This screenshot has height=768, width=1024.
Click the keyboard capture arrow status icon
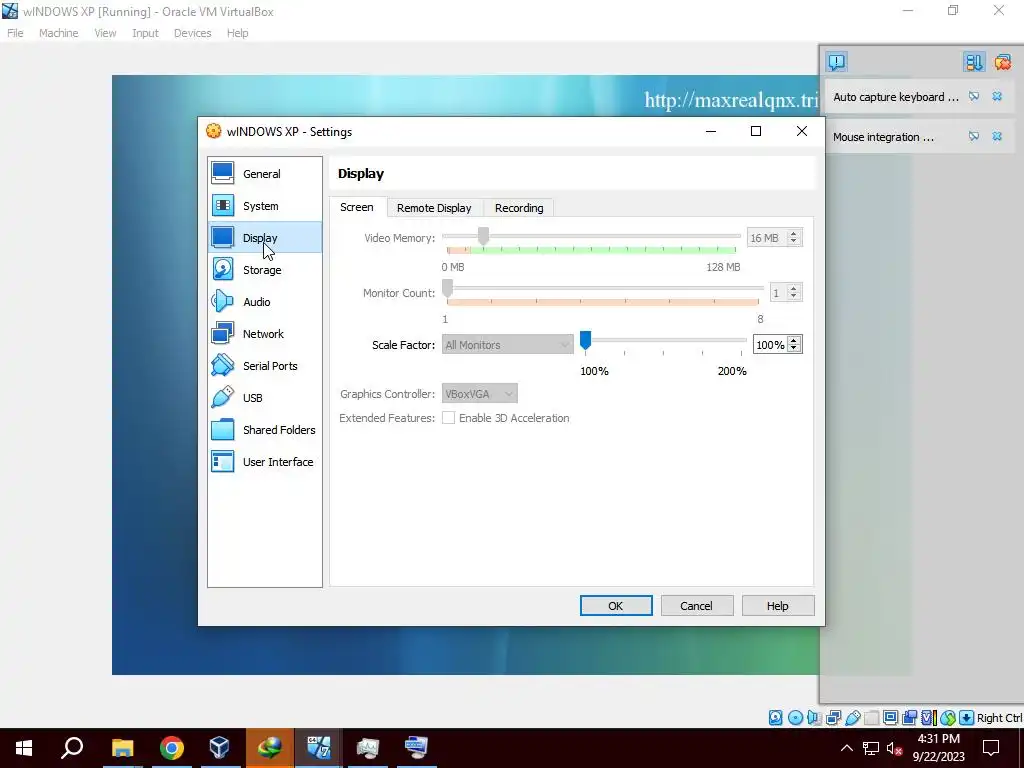click(x=967, y=718)
